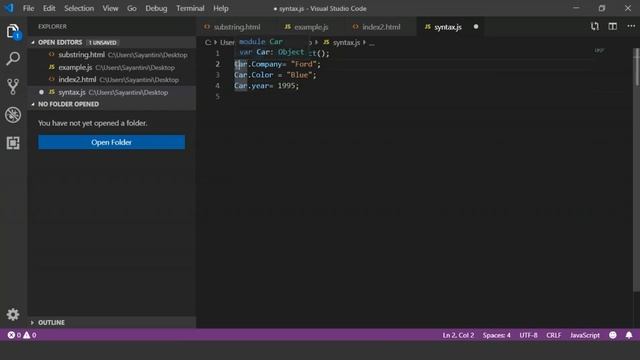640x360 pixels.
Task: Change indentation via Spaces: 4
Action: pos(496,335)
